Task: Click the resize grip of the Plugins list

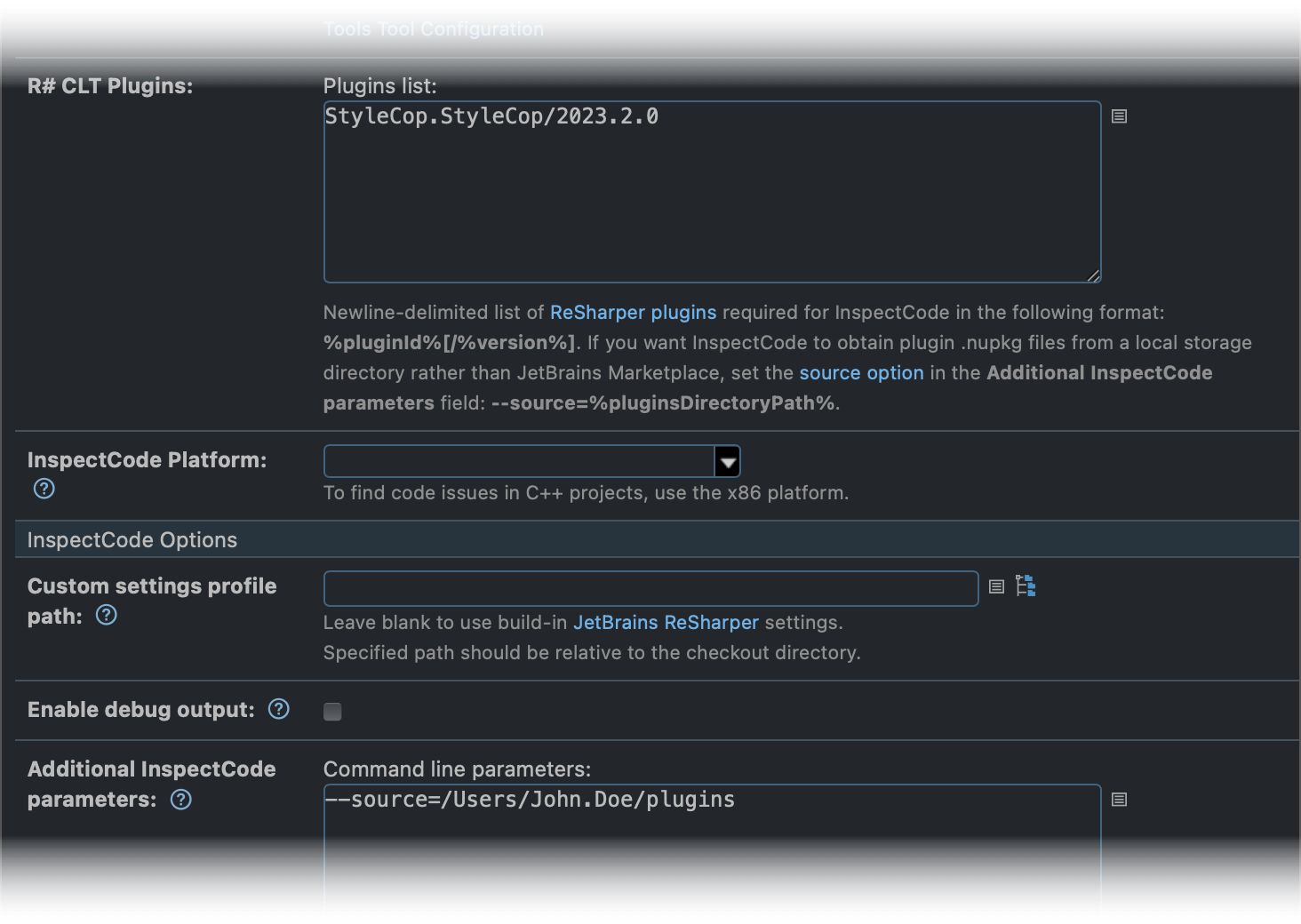Action: [x=1094, y=276]
